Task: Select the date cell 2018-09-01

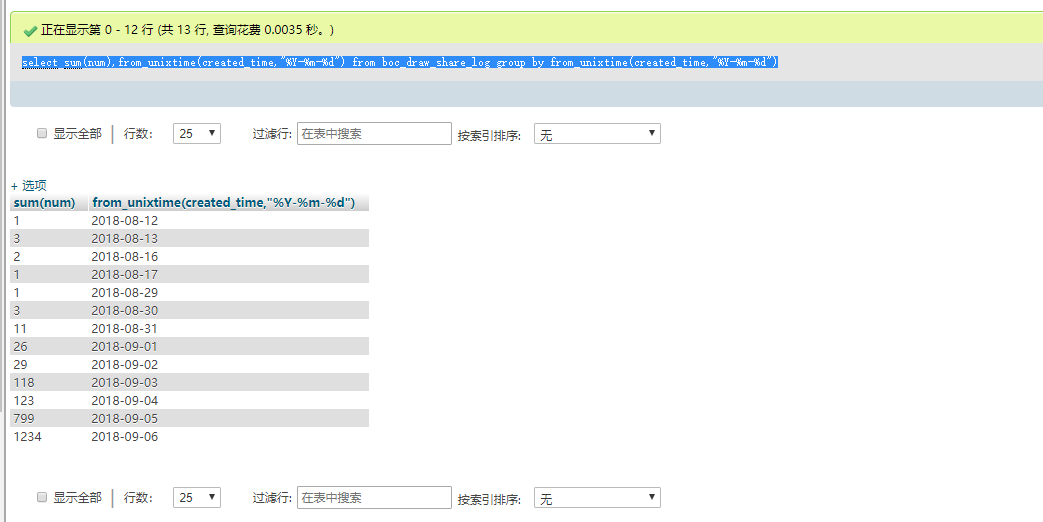Action: point(125,346)
